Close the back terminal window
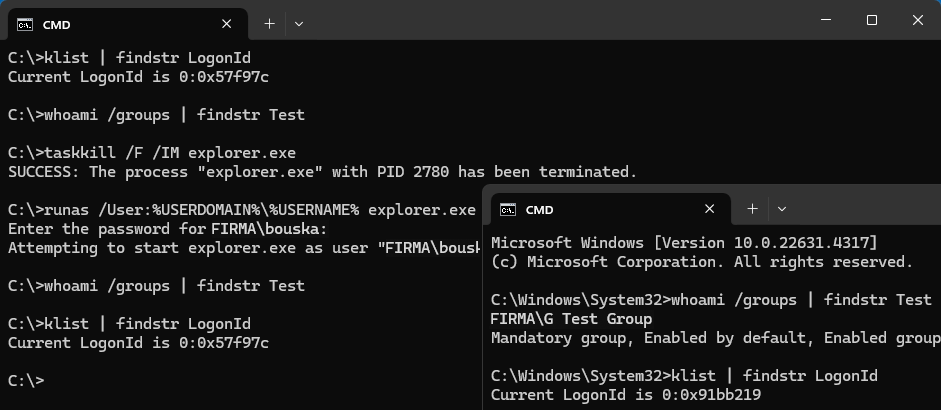 [917, 20]
